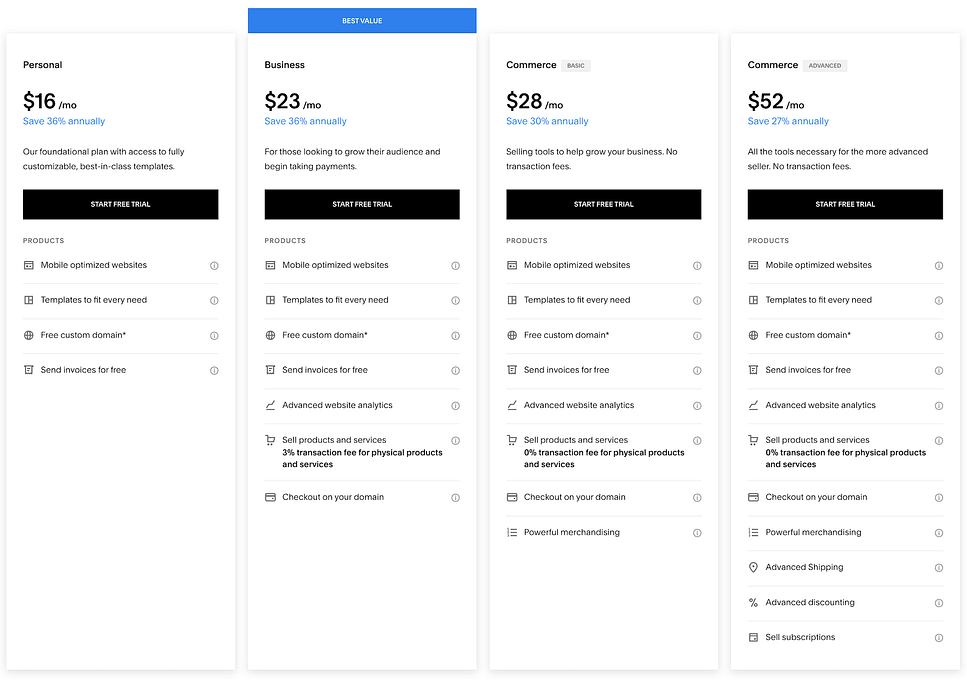Click Save 30% annually under Commerce Basic

coord(546,121)
